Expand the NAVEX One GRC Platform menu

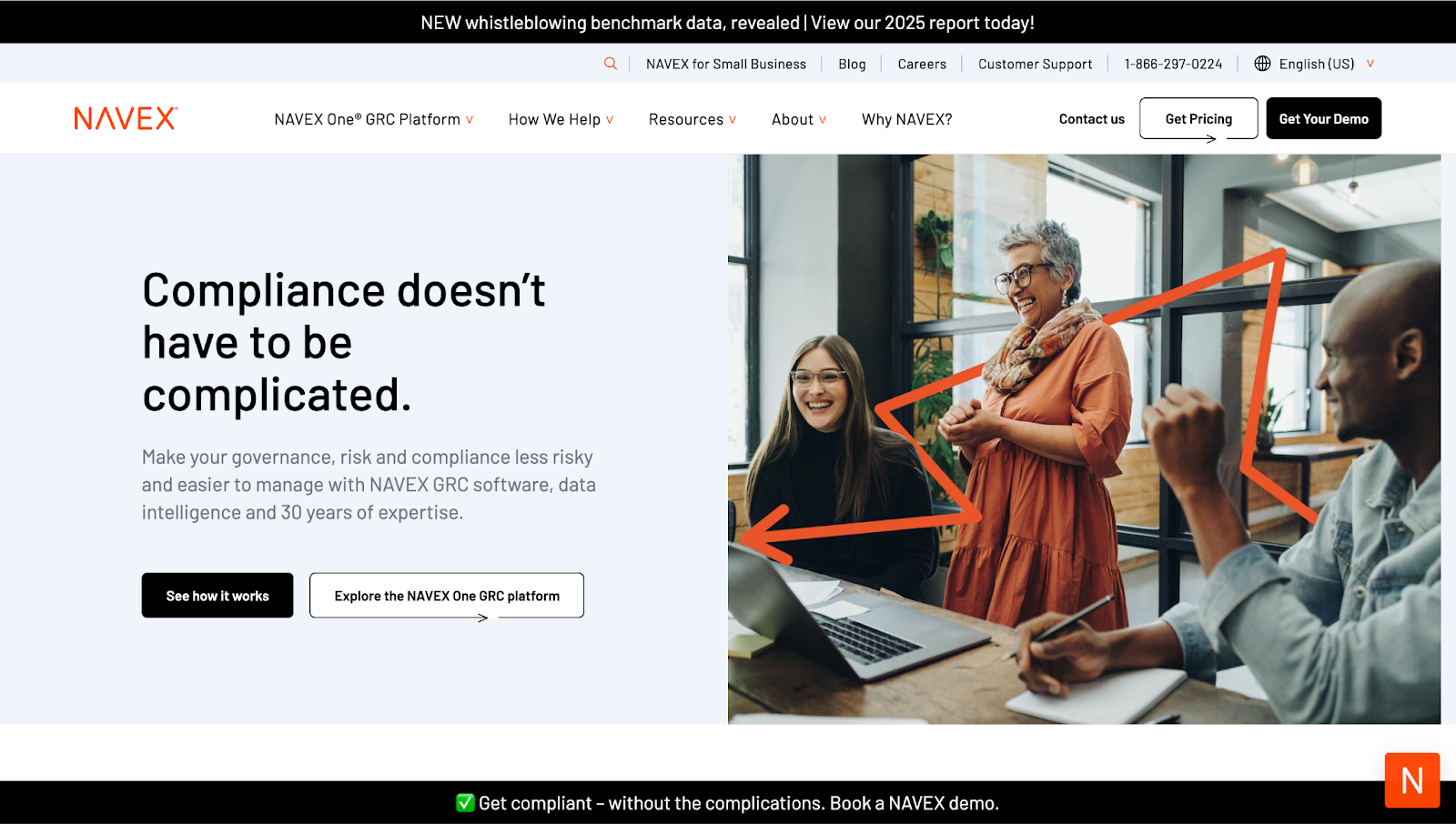(373, 118)
